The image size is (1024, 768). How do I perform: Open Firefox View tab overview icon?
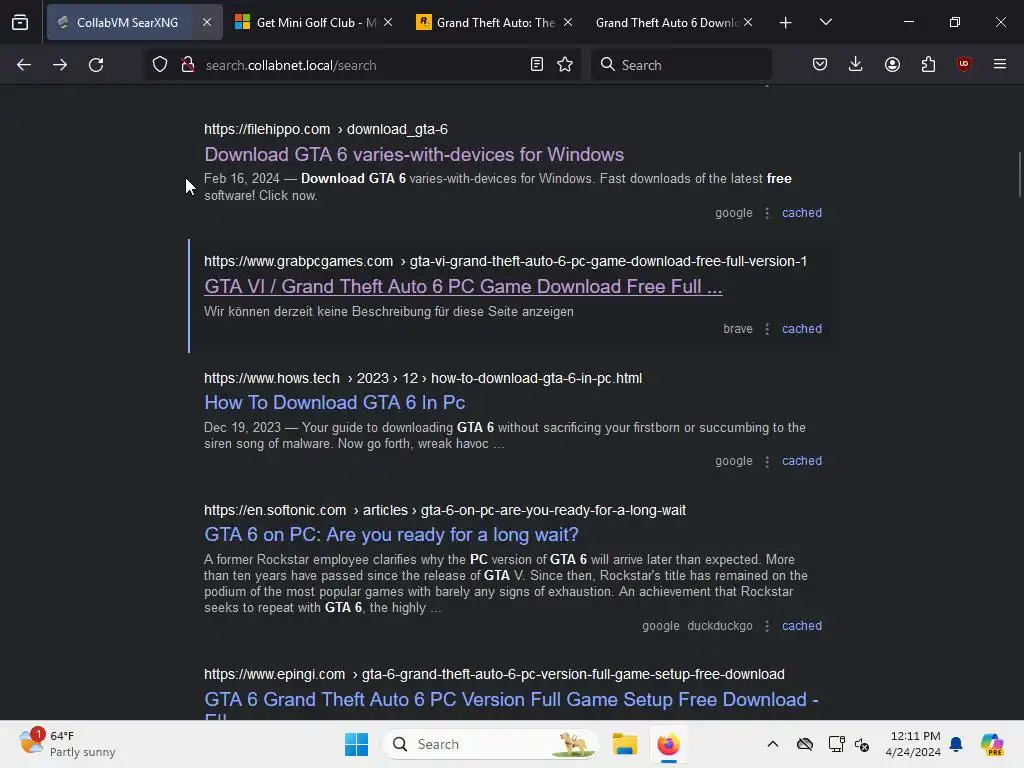pos(20,23)
